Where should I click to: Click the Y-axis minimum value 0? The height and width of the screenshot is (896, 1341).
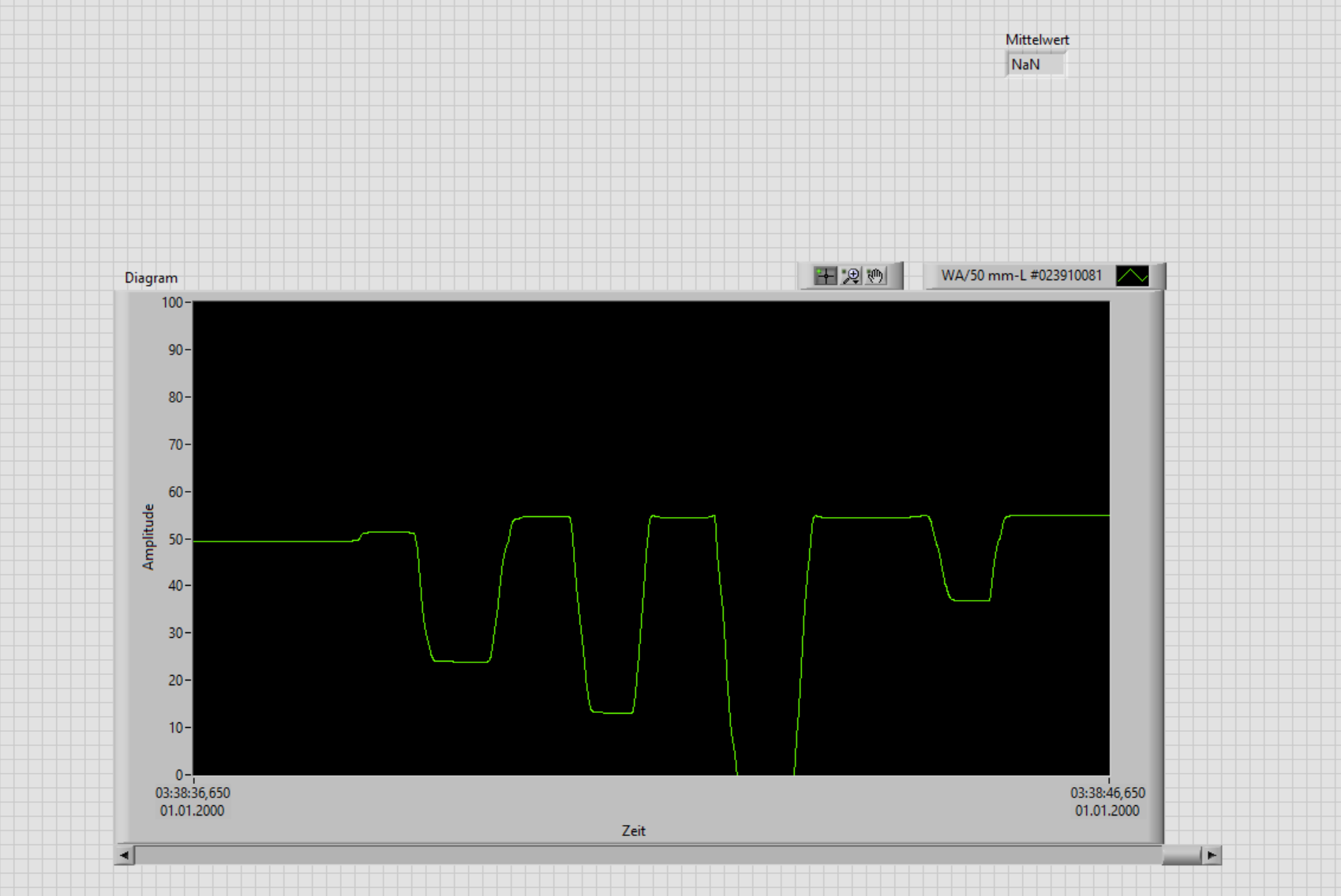coord(179,774)
